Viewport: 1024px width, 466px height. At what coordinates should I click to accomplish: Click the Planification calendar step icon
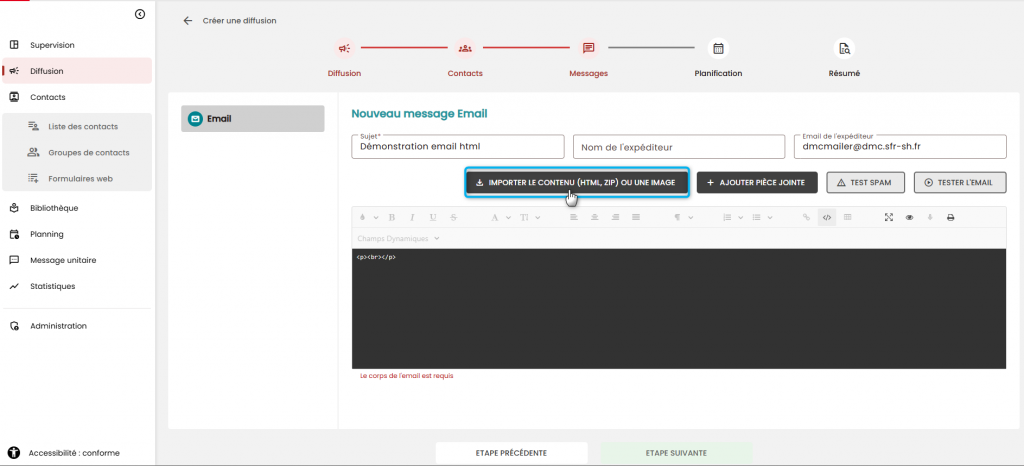[x=718, y=48]
